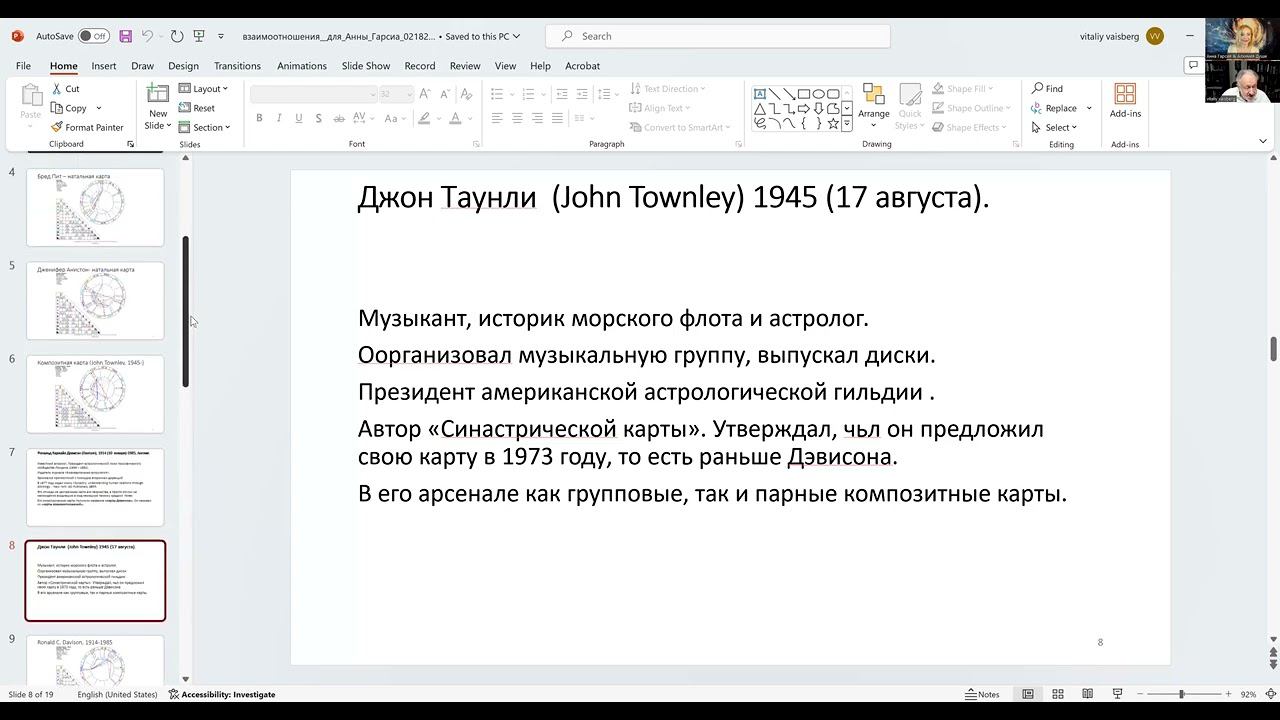Screen dimensions: 1280x720
Task: Collapse the ribbon with chevron
Action: 1263,142
